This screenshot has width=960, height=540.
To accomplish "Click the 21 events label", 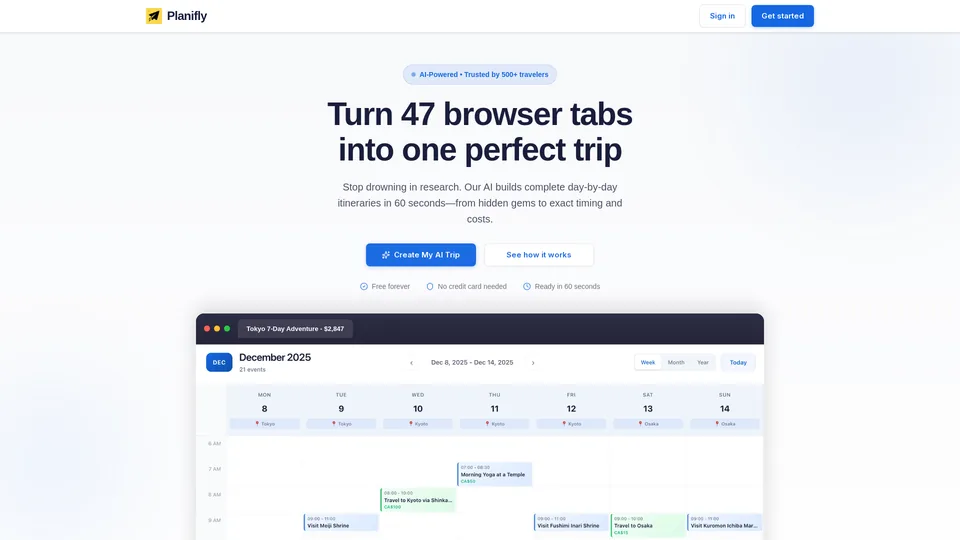I will 252,370.
